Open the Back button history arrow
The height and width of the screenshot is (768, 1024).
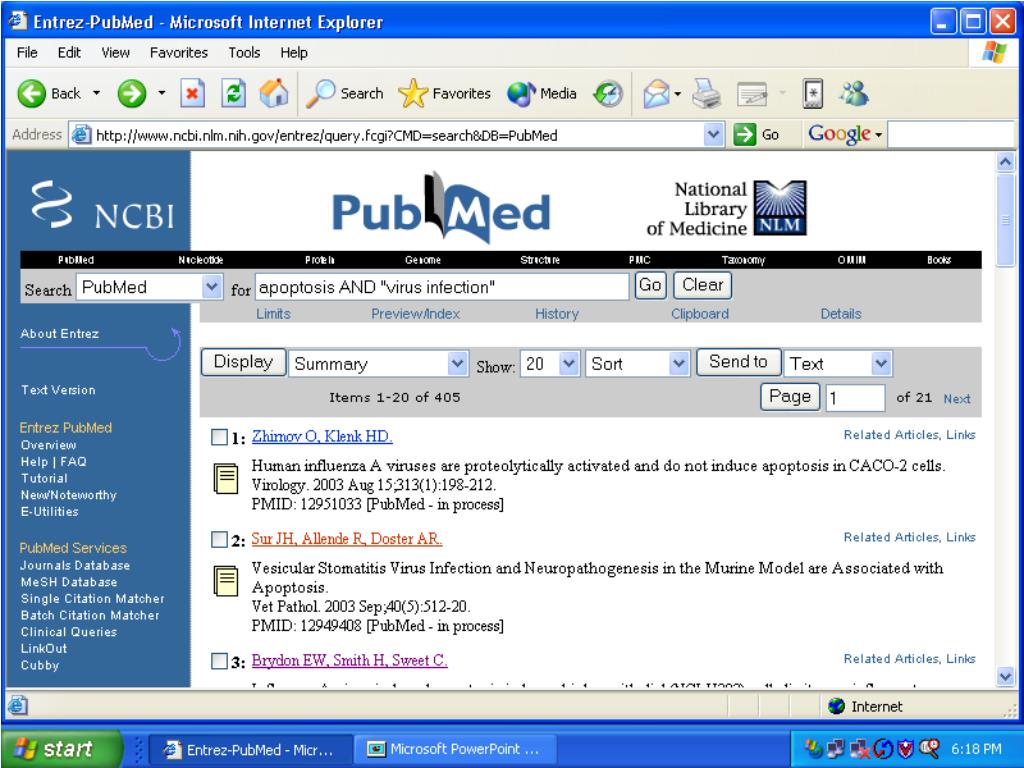tap(97, 93)
